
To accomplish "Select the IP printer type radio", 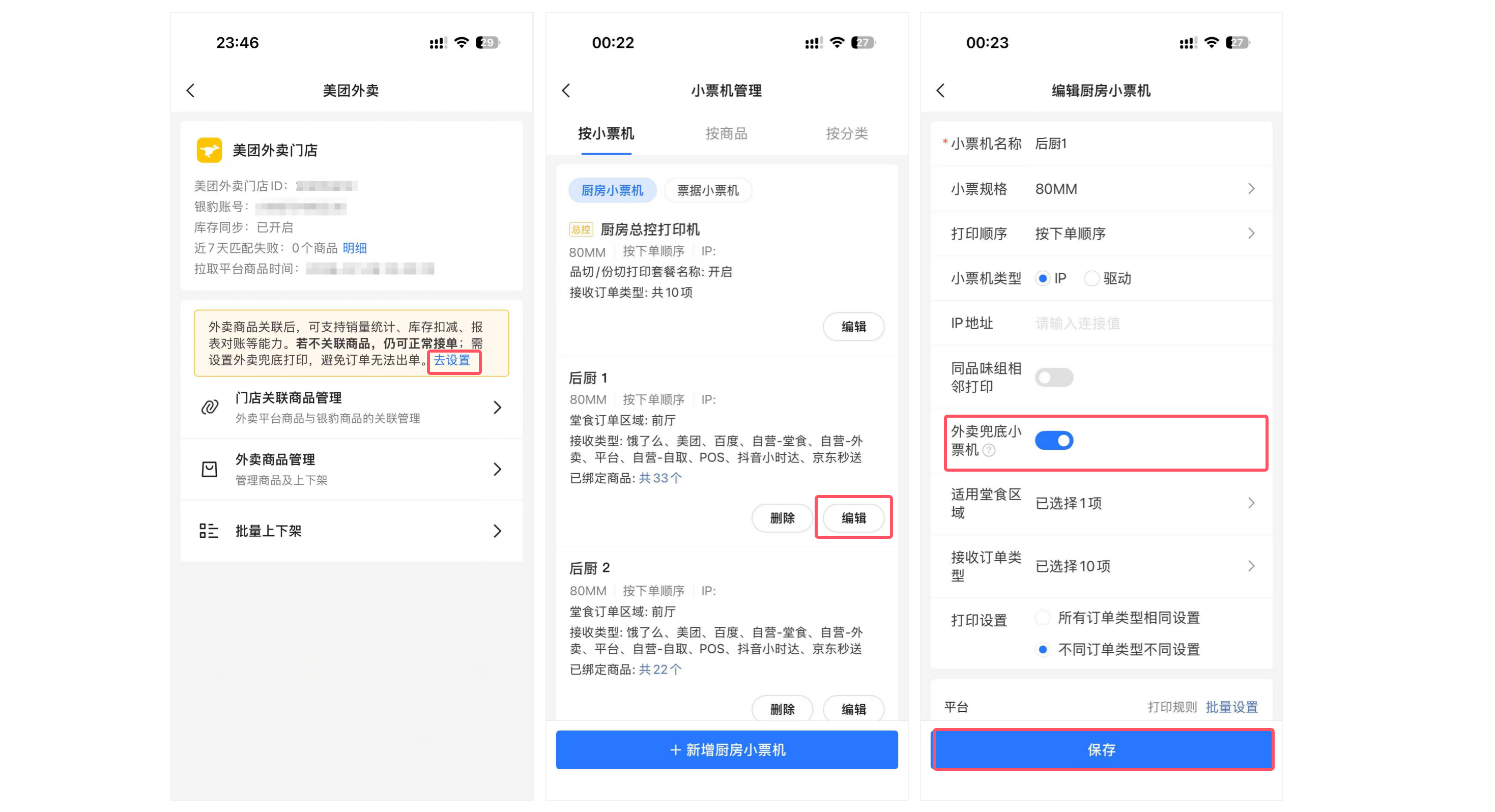I will click(1043, 279).
